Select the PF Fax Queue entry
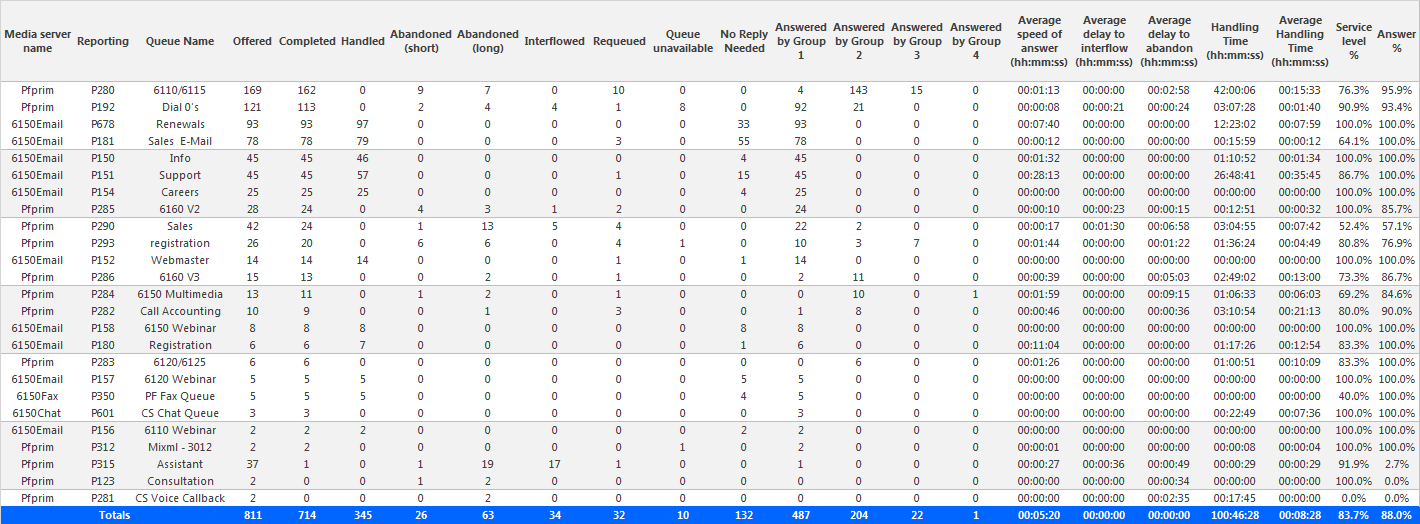The image size is (1420, 524). coord(180,396)
